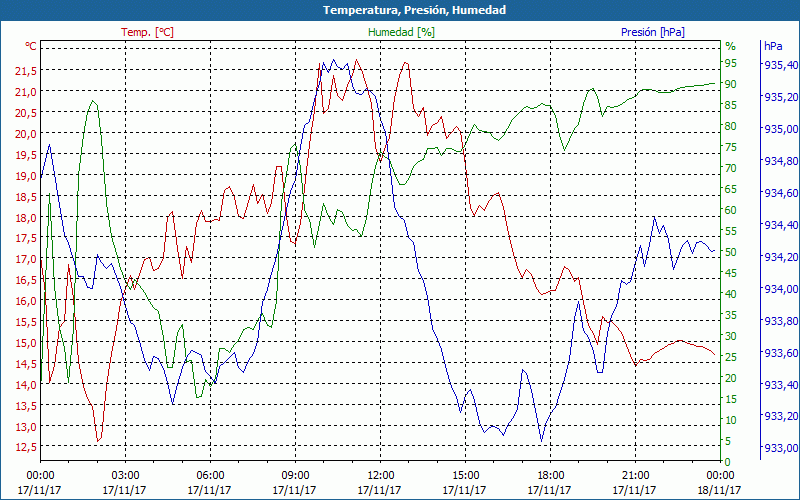Click the 933,40 pressure axis value
The height and width of the screenshot is (500, 800).
pyautogui.click(x=780, y=384)
